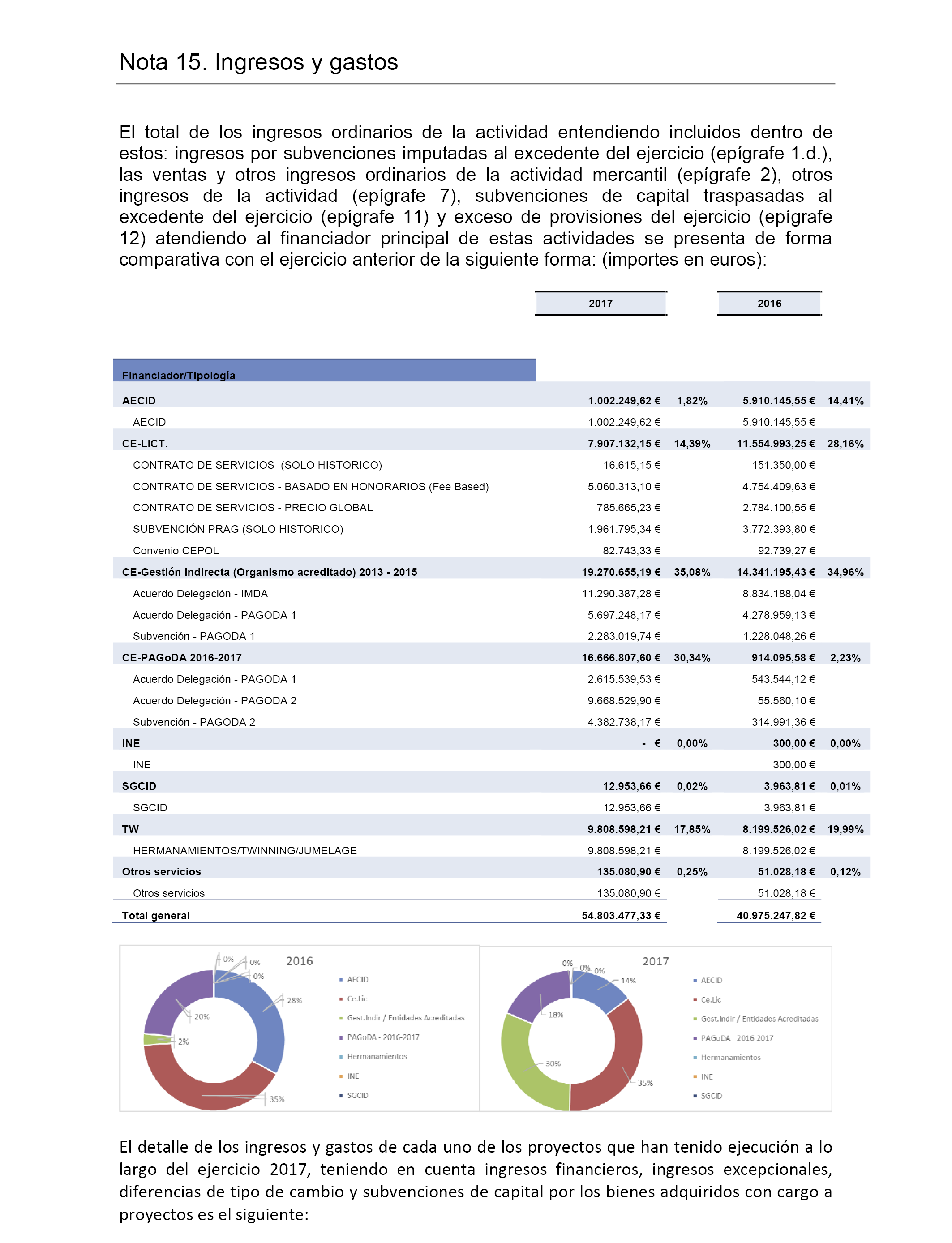The image size is (952, 1243).
Task: Click the 2017 donut chart title
Action: point(656,961)
